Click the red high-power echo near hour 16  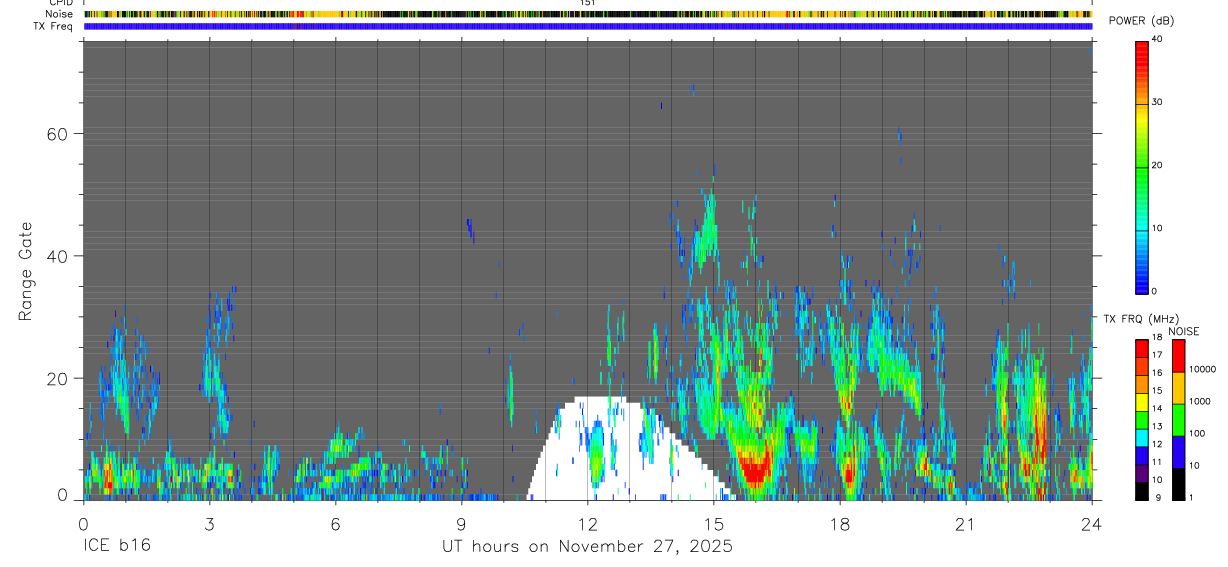tap(754, 468)
